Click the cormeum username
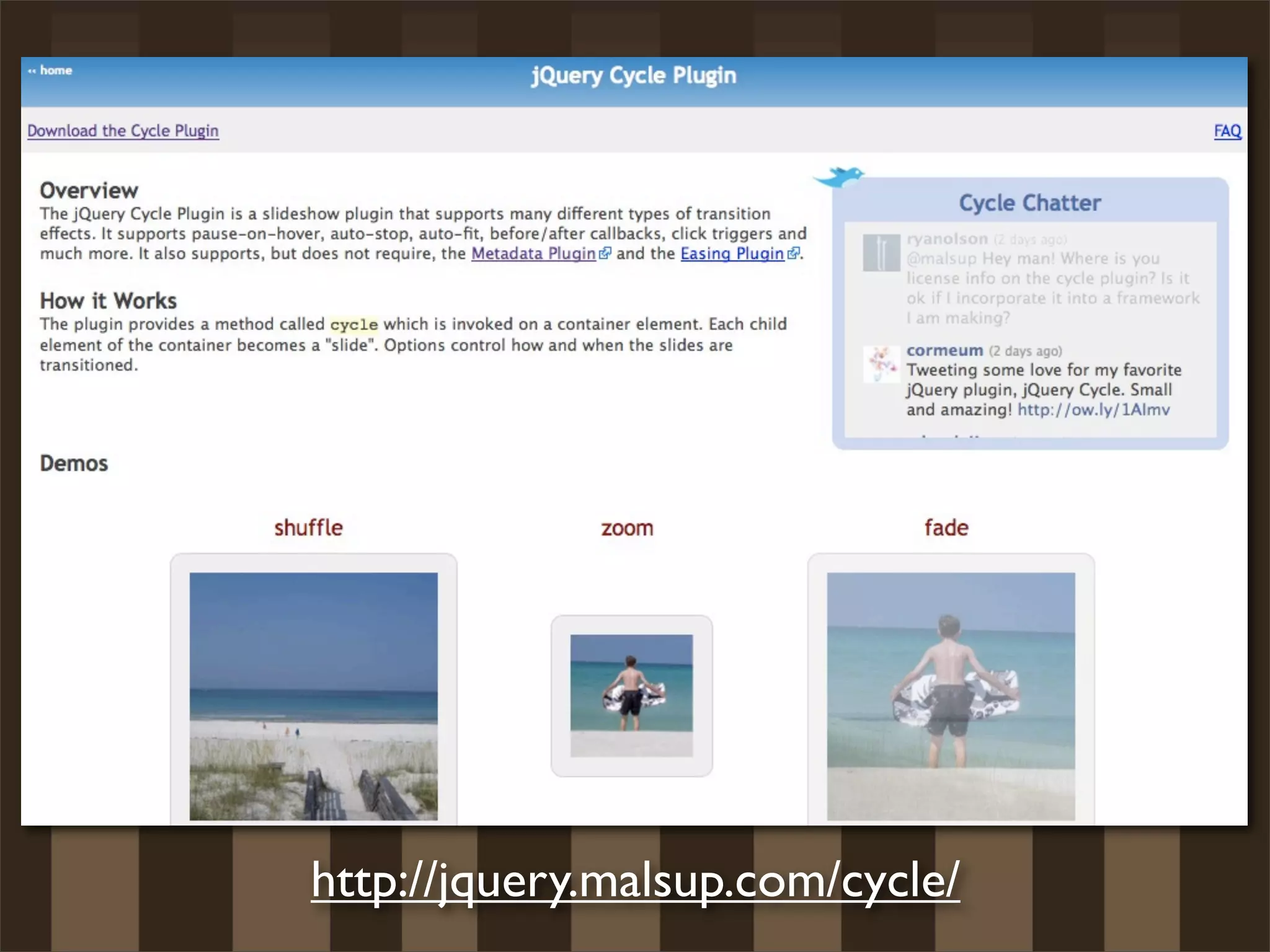Image resolution: width=1270 pixels, height=952 pixels. 944,351
